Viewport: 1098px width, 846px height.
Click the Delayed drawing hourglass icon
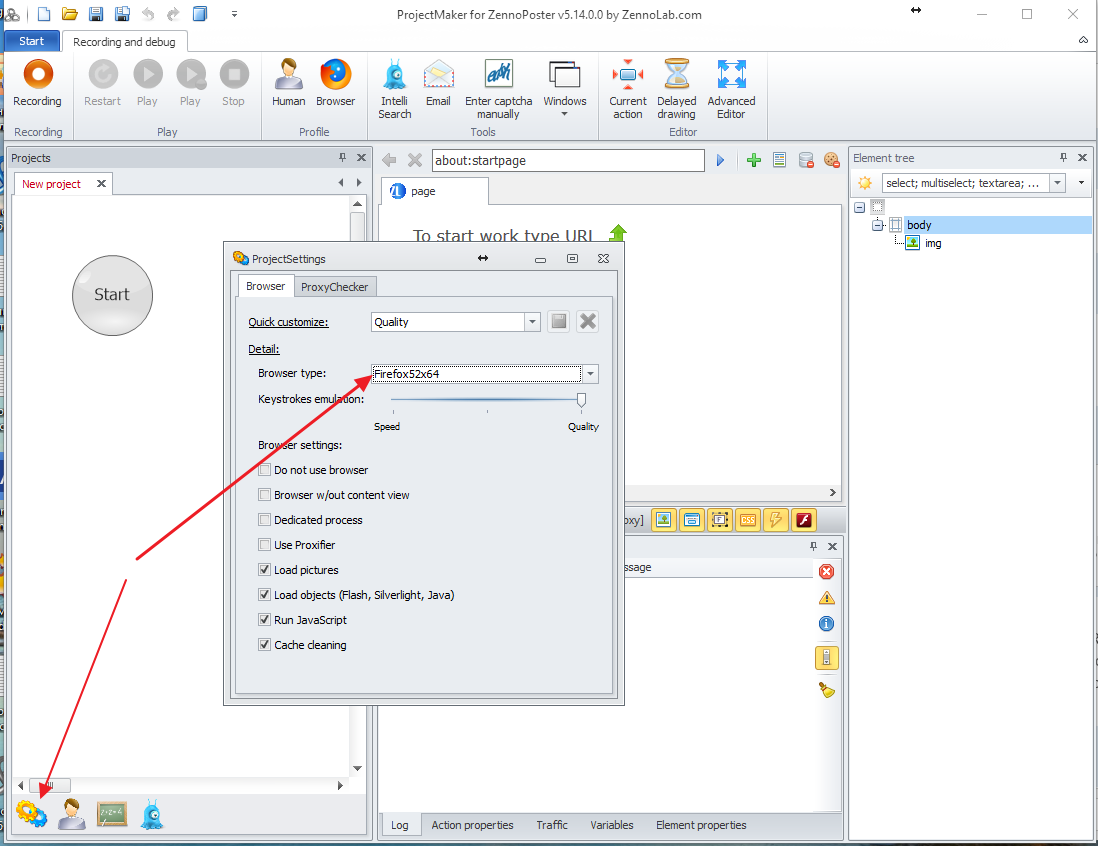(x=676, y=76)
